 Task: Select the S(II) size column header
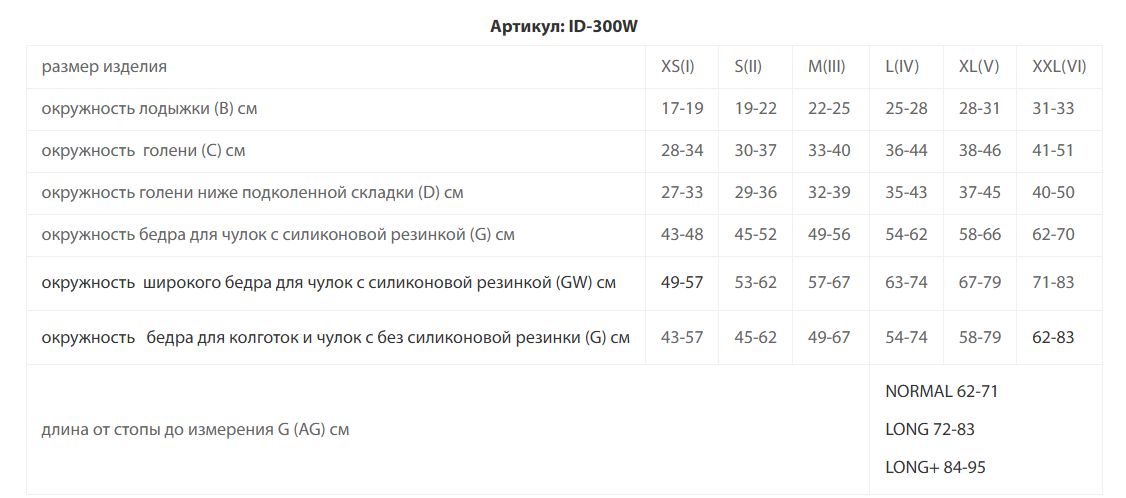click(748, 67)
